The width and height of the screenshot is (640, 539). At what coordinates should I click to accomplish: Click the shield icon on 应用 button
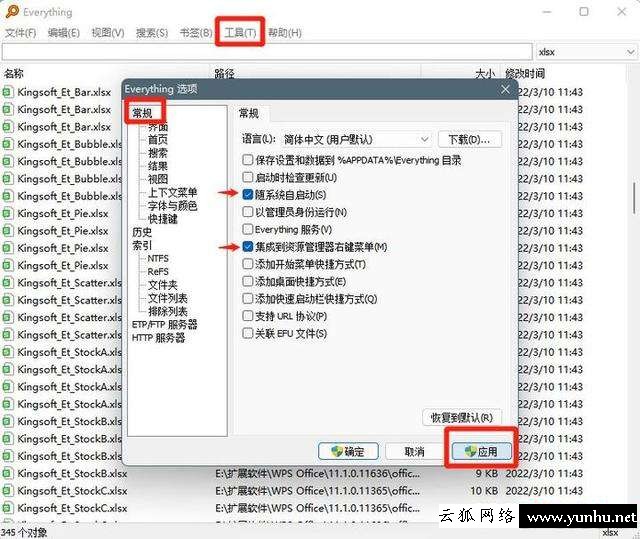click(470, 451)
